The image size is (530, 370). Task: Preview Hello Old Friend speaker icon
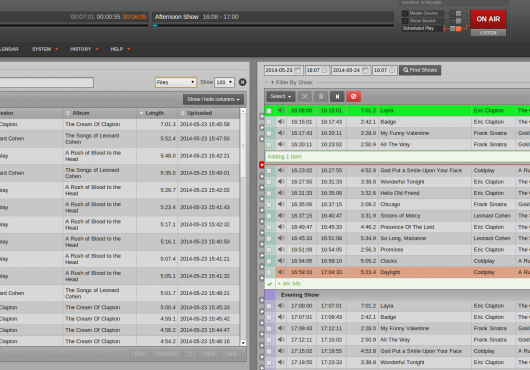[x=281, y=193]
